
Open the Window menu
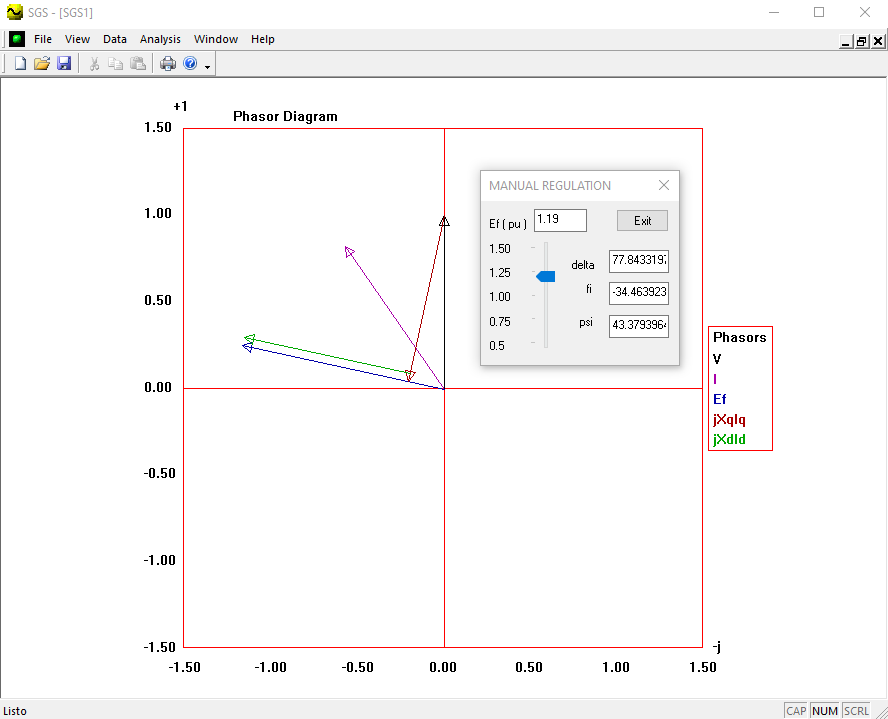[216, 39]
